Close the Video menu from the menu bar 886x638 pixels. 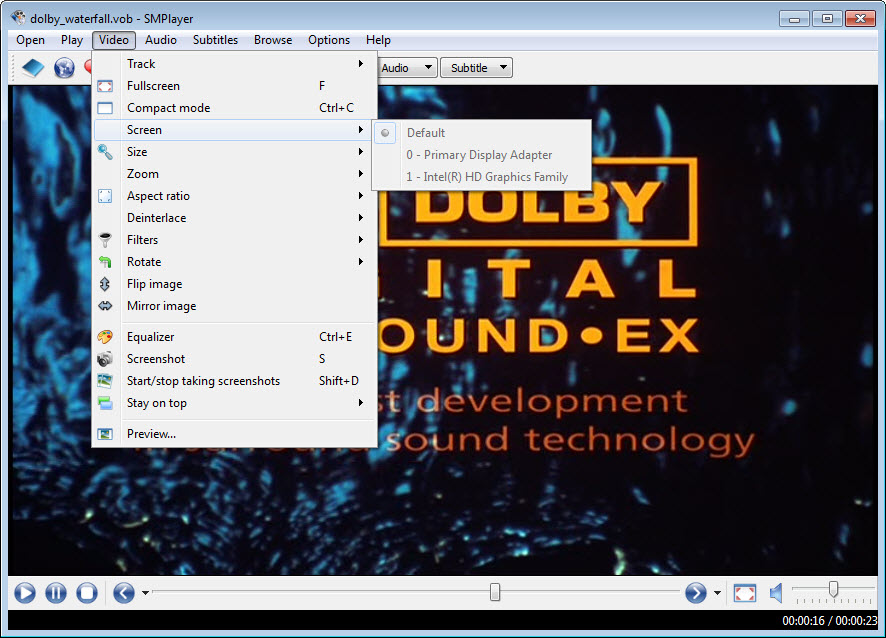(x=114, y=40)
